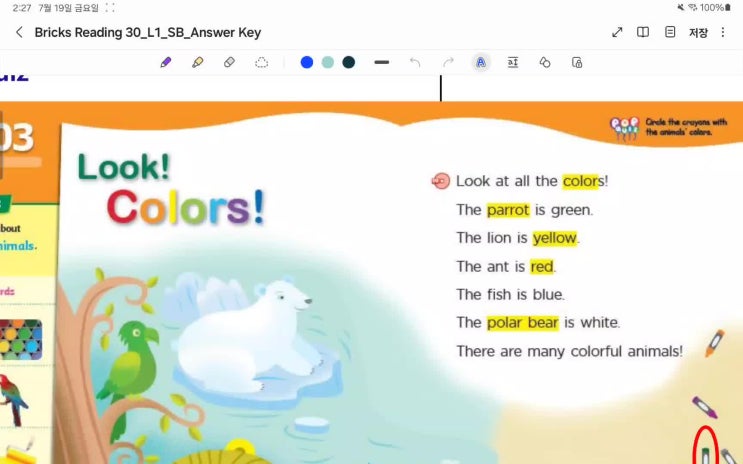Open the shapes tool

pos(545,62)
